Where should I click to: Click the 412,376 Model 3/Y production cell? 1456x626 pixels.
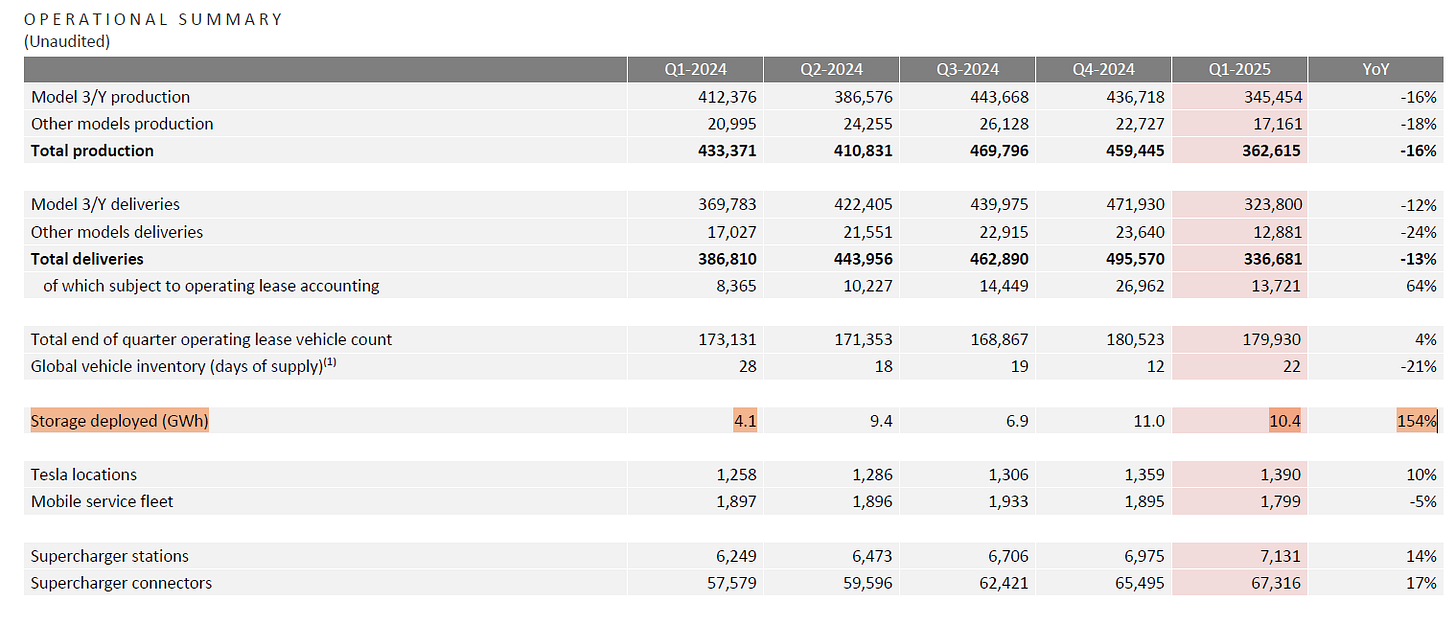(x=727, y=97)
